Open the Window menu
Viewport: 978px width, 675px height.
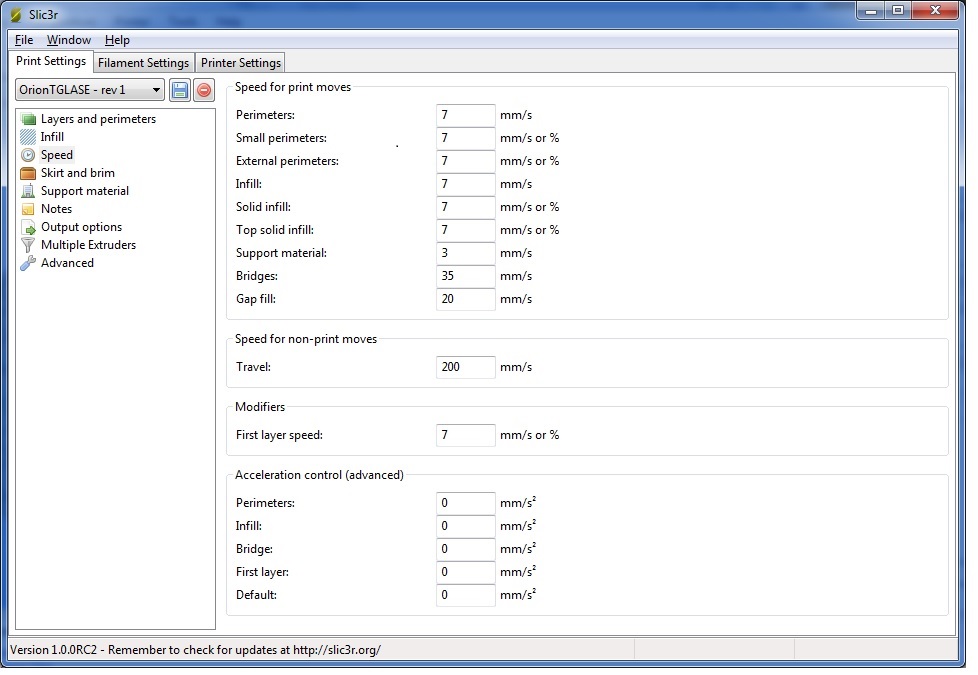[x=69, y=40]
